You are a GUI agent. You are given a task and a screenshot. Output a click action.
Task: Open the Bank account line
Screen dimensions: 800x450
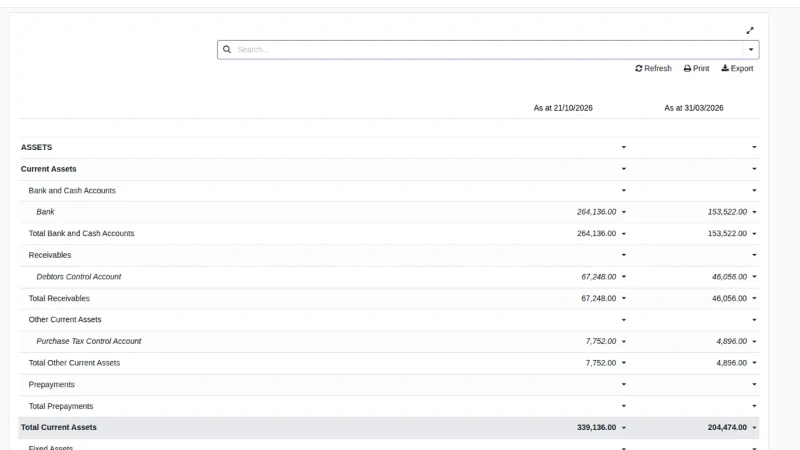pos(45,212)
